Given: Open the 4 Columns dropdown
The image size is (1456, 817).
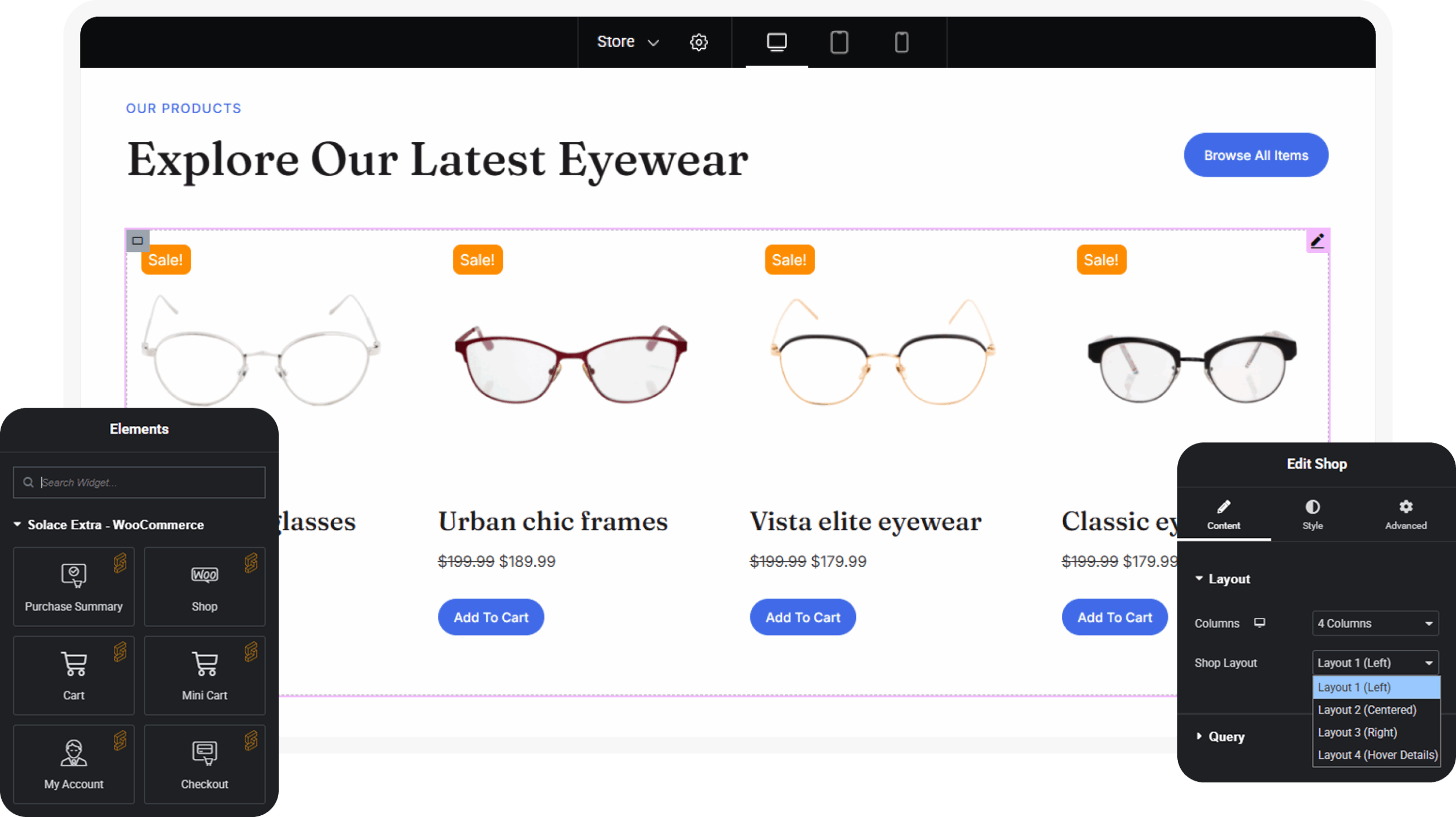Looking at the screenshot, I should (x=1375, y=624).
